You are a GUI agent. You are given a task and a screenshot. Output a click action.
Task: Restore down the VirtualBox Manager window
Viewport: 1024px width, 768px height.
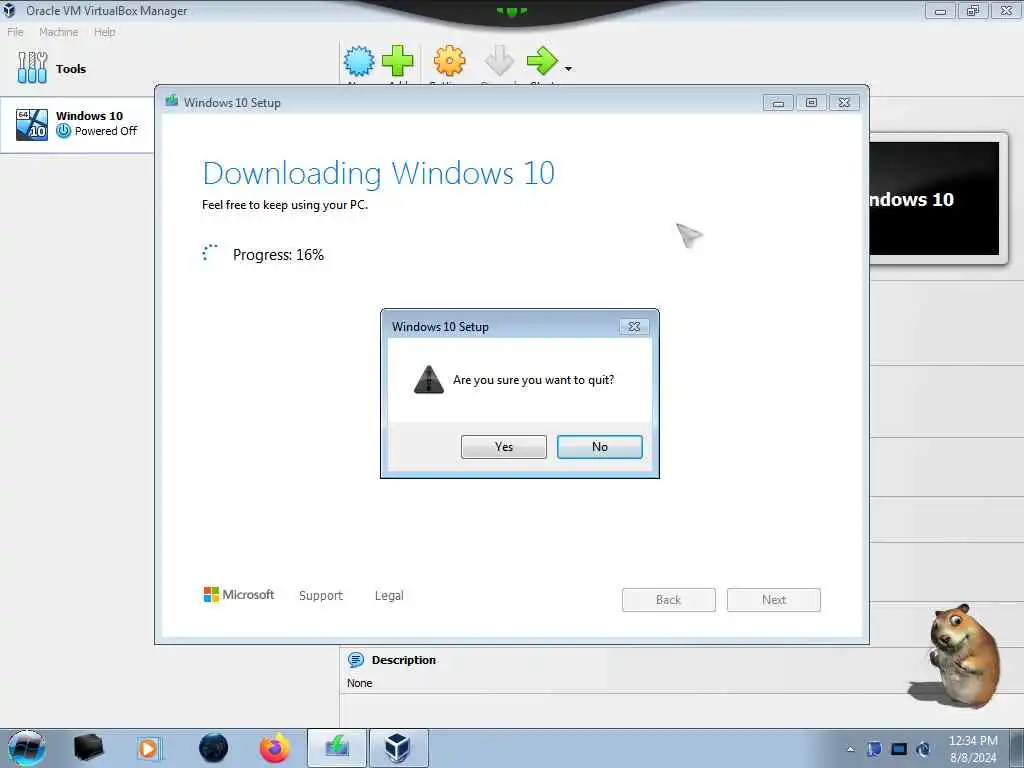(x=973, y=11)
